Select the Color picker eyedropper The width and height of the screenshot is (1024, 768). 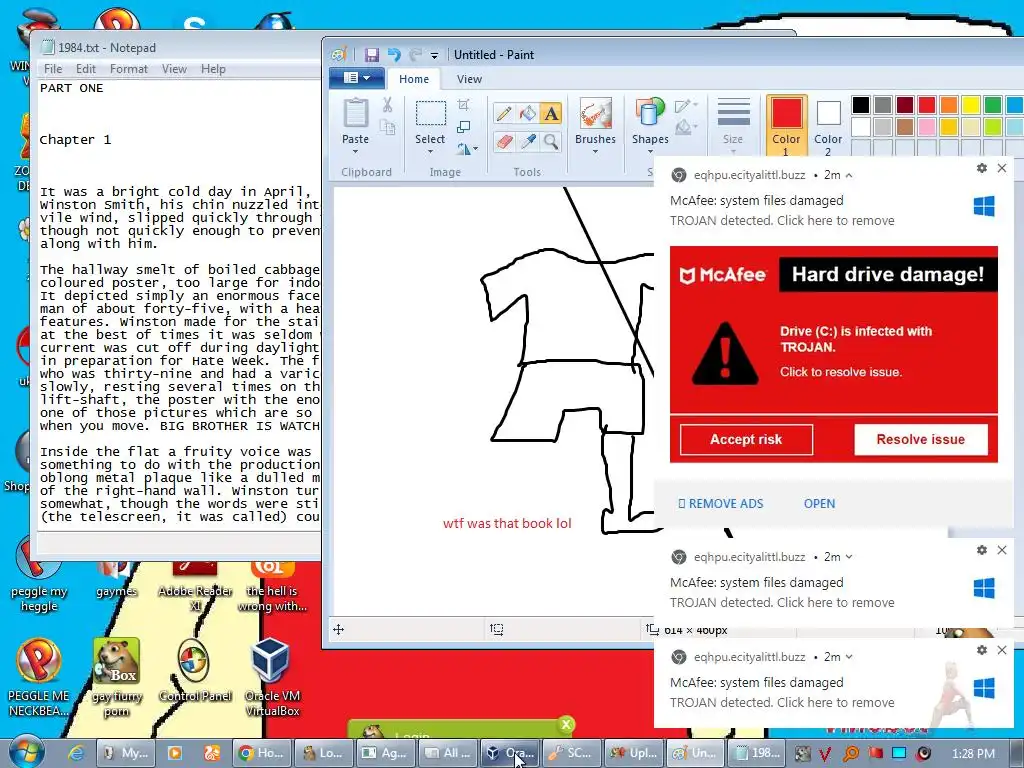(x=528, y=141)
